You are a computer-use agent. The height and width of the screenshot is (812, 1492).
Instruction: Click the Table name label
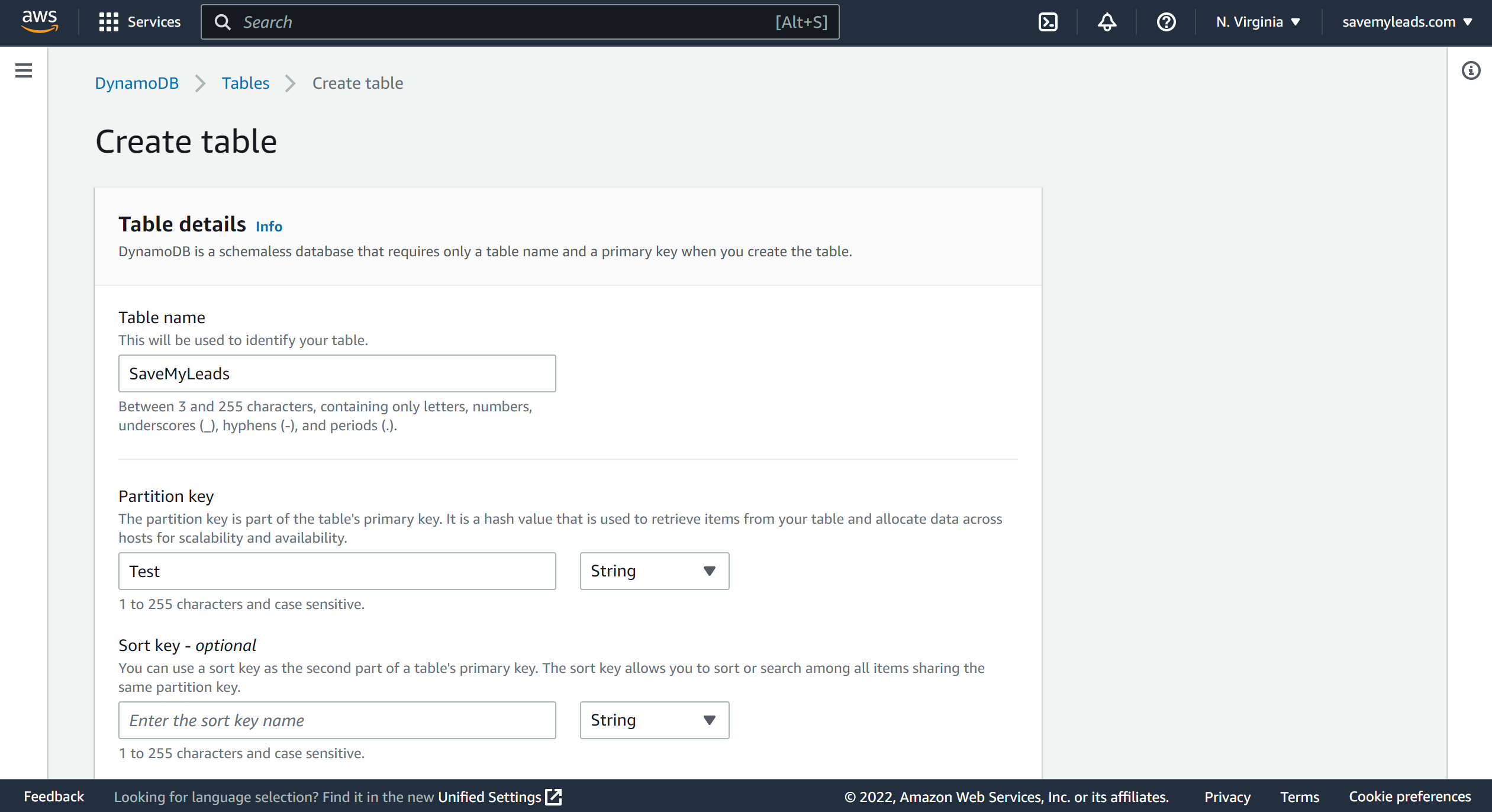(162, 317)
